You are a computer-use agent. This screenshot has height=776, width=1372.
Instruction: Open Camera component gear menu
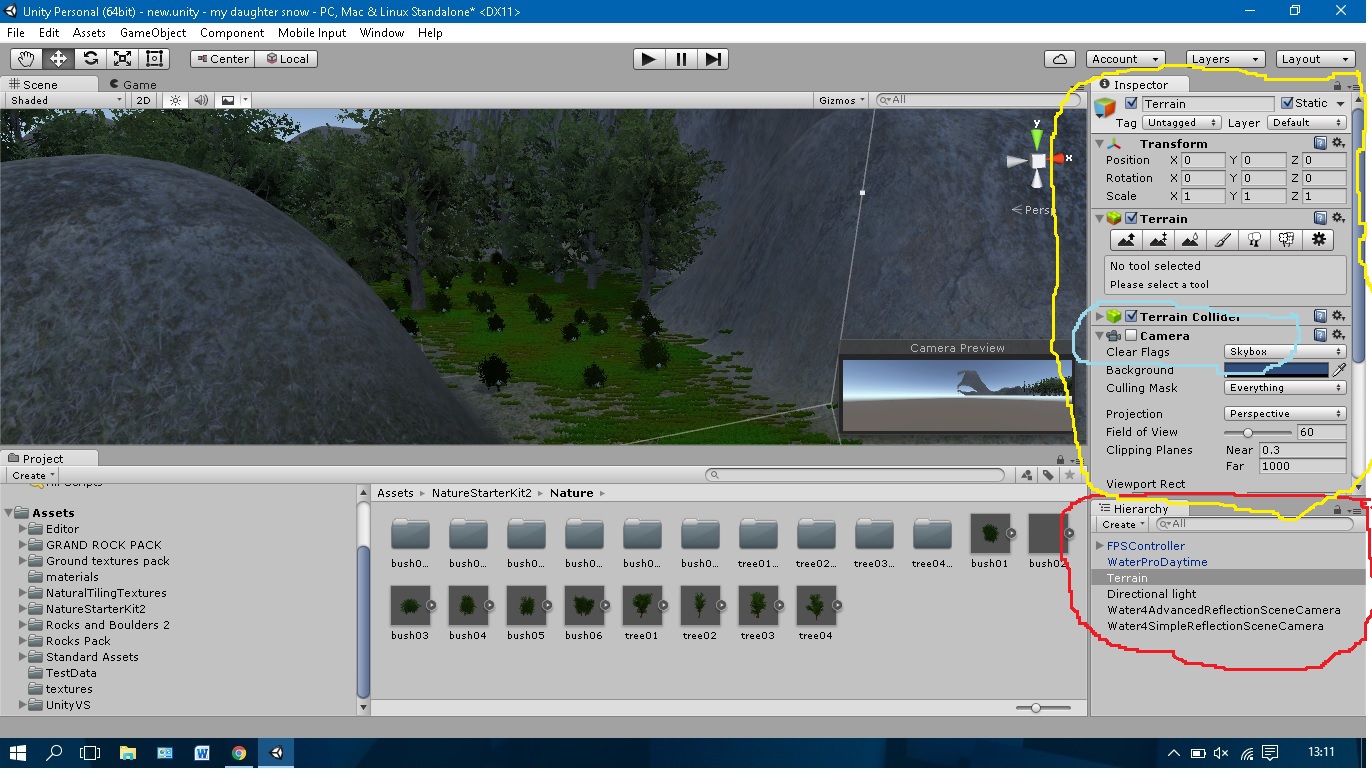[x=1338, y=336]
